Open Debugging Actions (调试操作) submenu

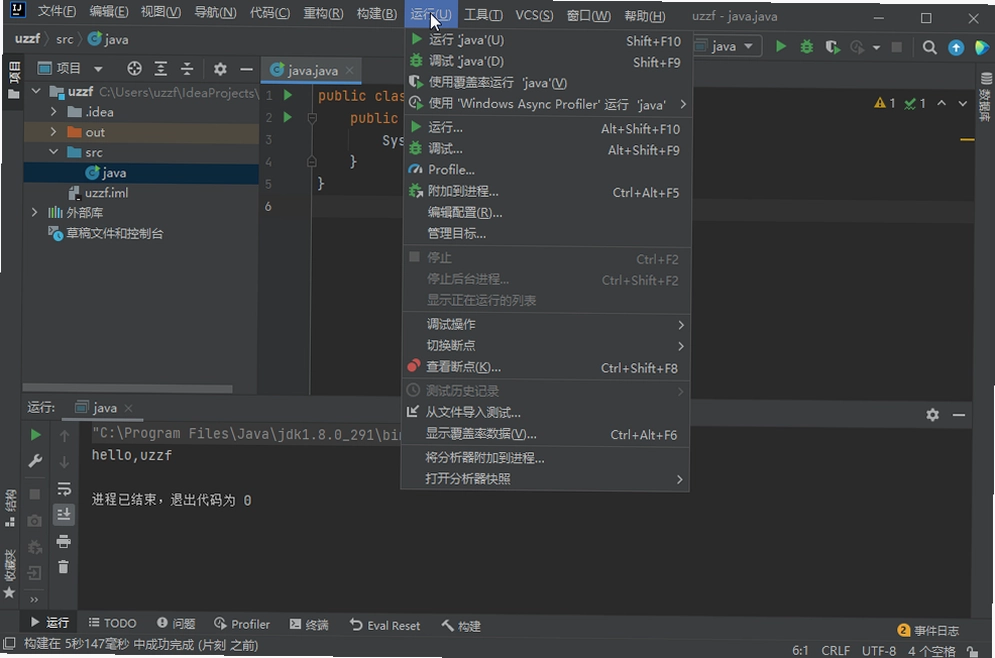pyautogui.click(x=546, y=324)
